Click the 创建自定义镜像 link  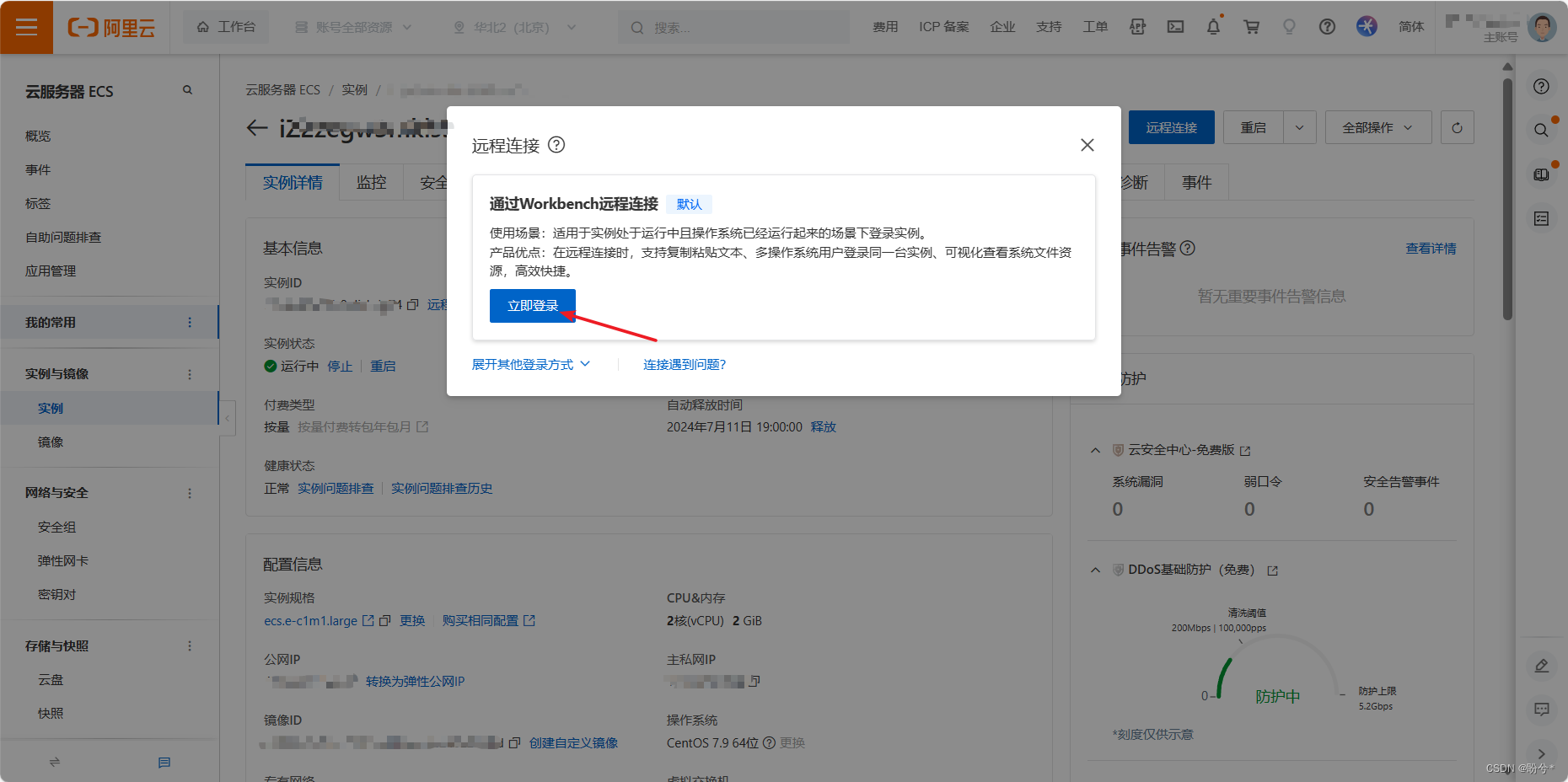pos(573,742)
